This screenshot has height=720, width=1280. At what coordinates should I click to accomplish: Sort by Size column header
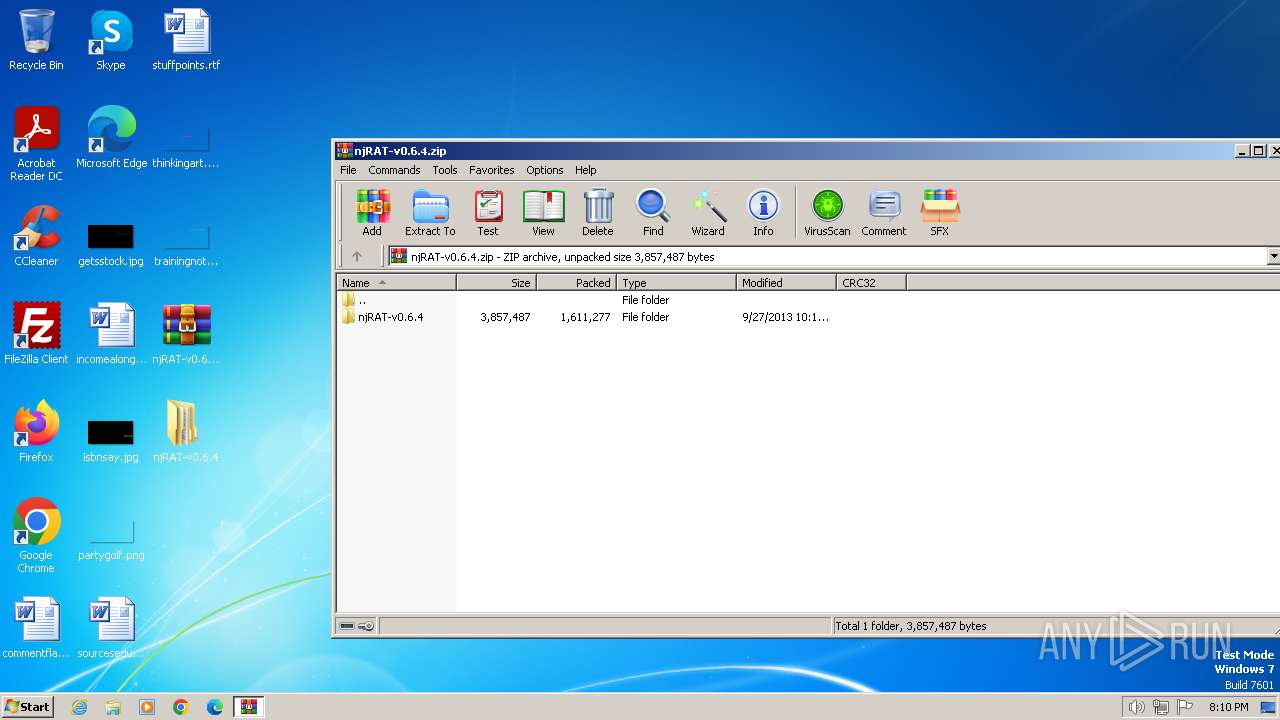(x=497, y=283)
